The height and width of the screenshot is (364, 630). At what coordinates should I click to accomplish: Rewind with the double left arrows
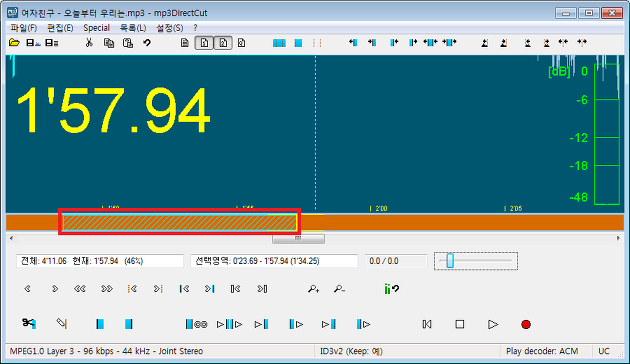pyautogui.click(x=80, y=288)
